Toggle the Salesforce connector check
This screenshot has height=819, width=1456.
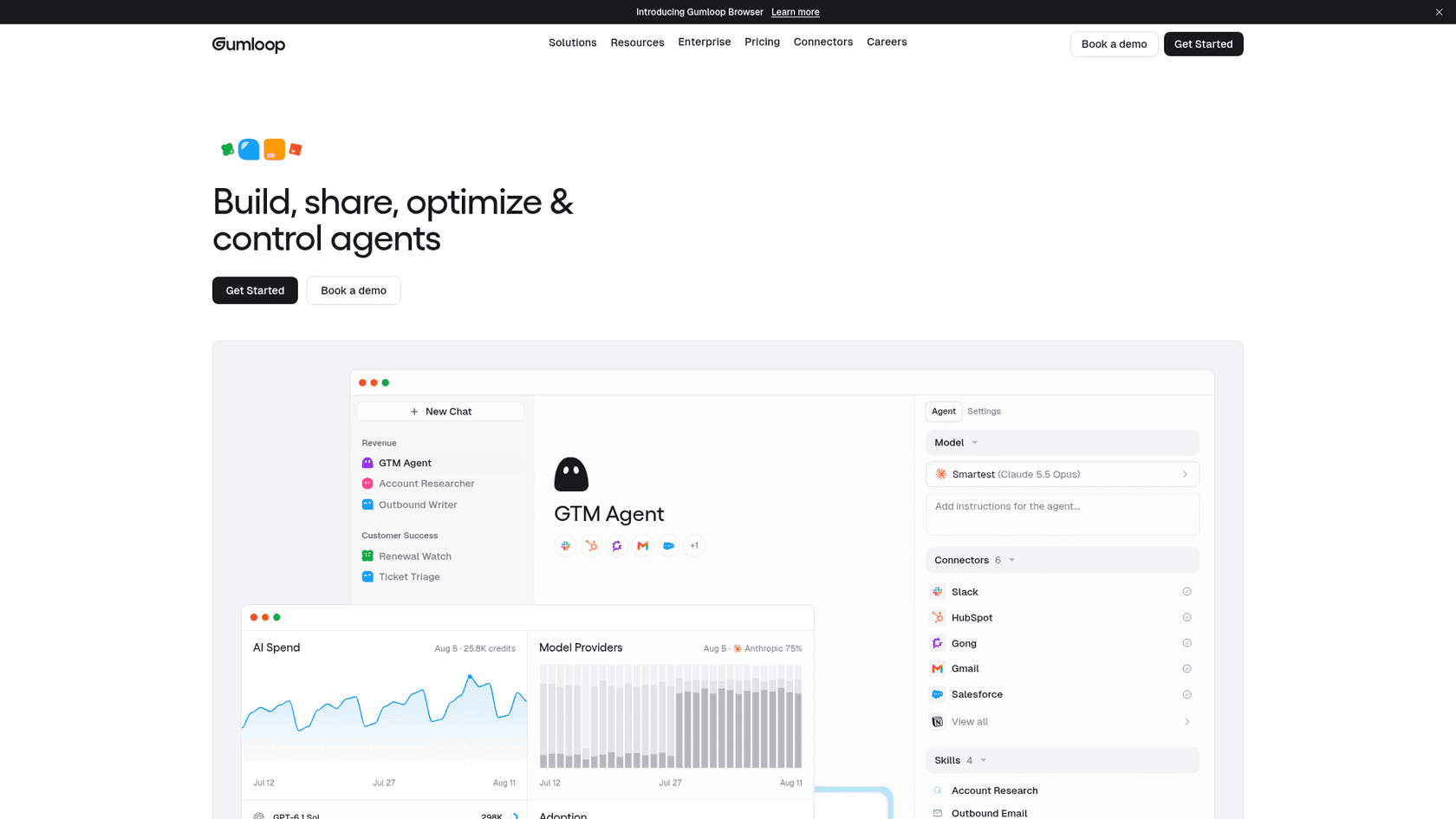point(1186,694)
